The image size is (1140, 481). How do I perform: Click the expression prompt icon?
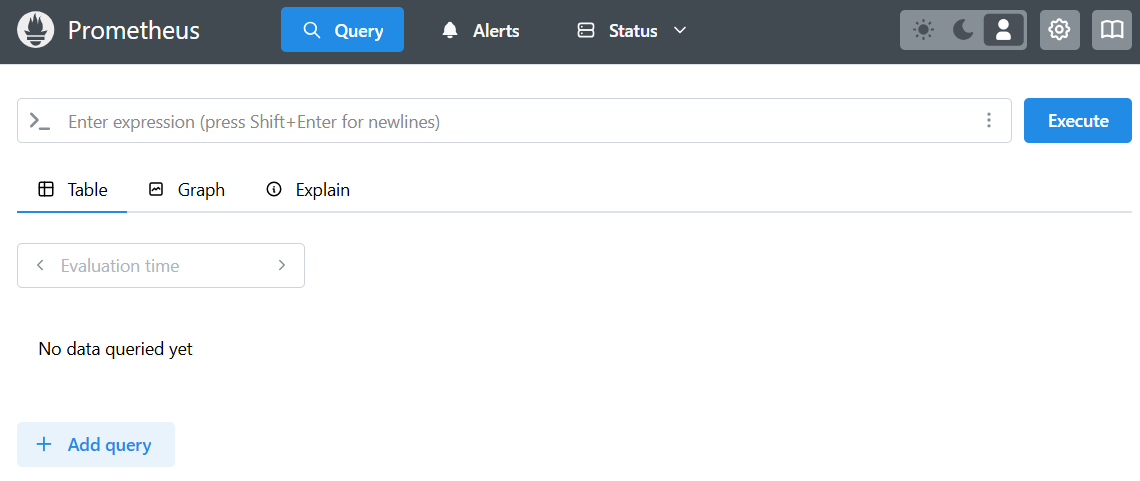(x=40, y=121)
